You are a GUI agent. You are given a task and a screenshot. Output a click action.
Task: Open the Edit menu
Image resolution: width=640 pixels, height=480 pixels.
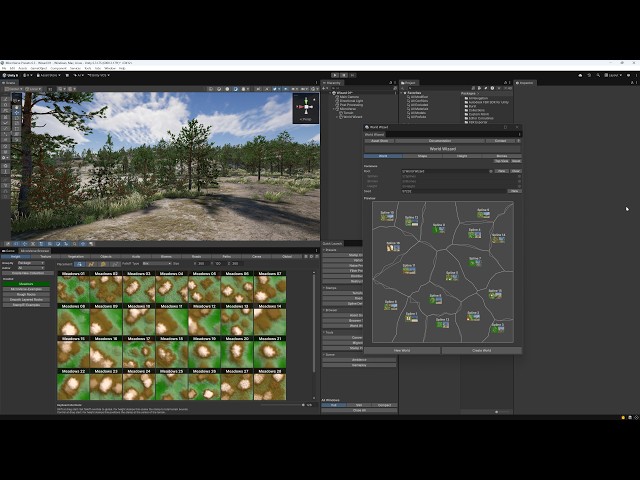[x=12, y=68]
